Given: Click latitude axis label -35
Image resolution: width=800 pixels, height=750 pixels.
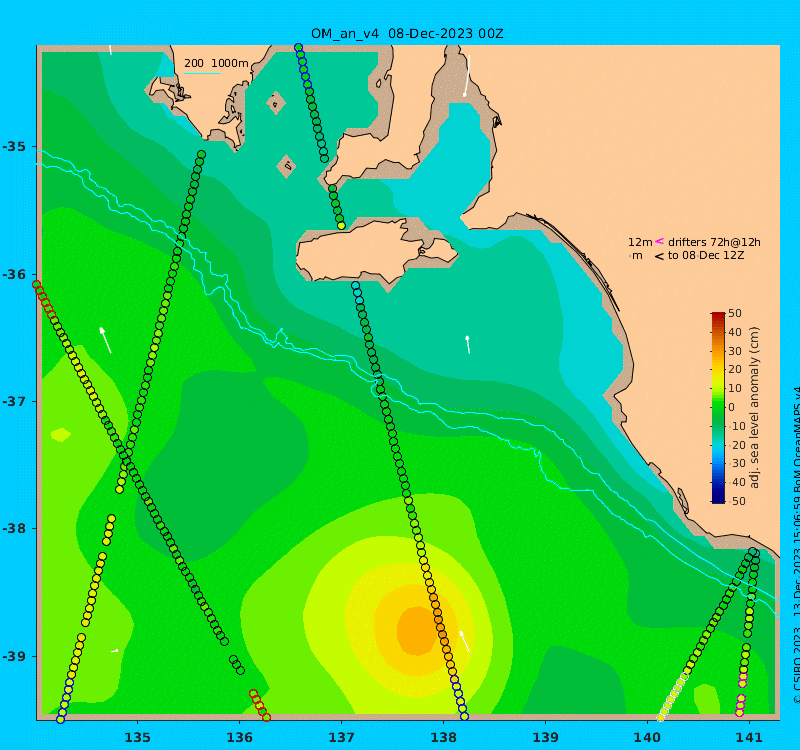Looking at the screenshot, I should 14,146.
